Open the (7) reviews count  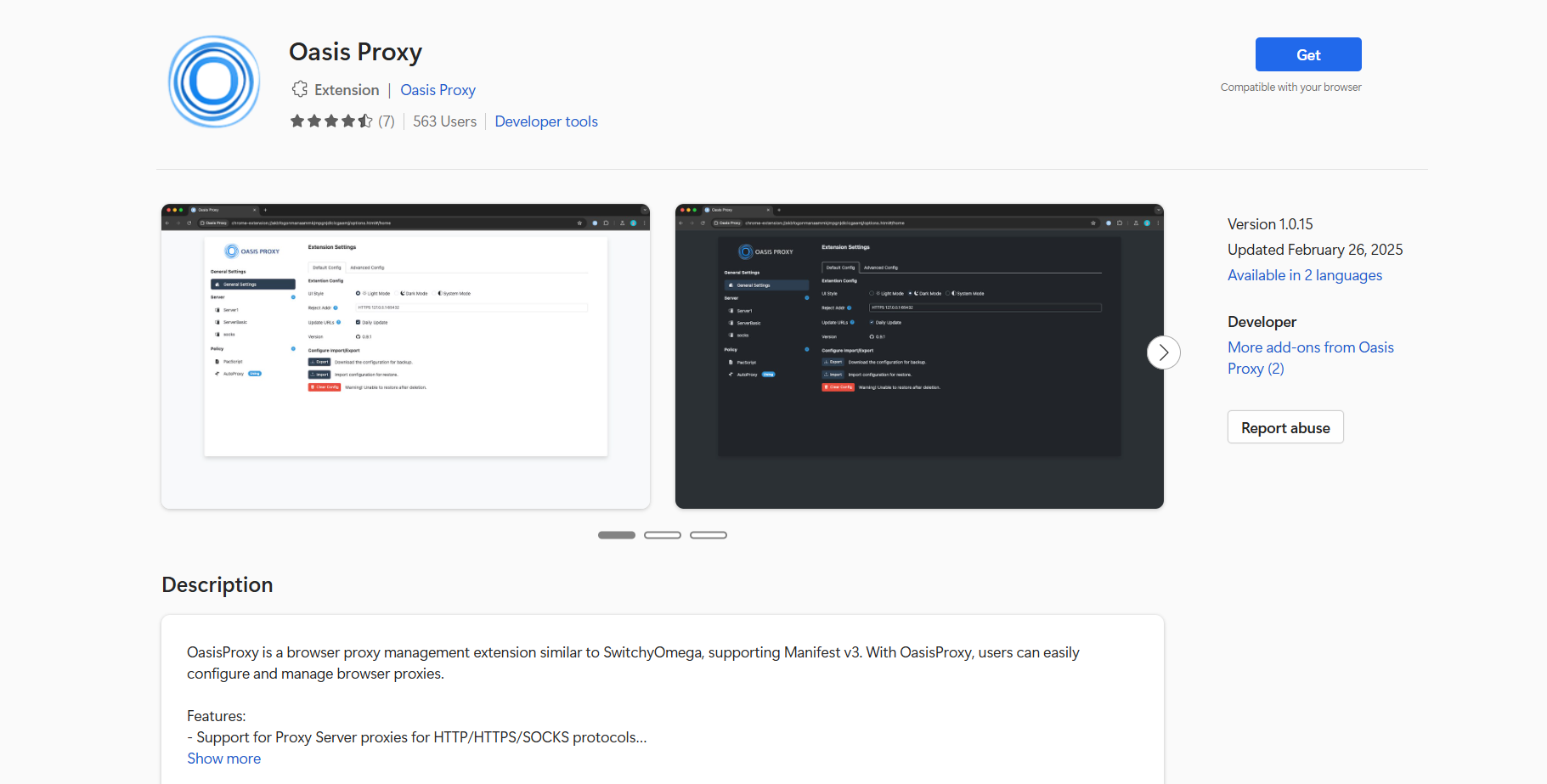(387, 121)
